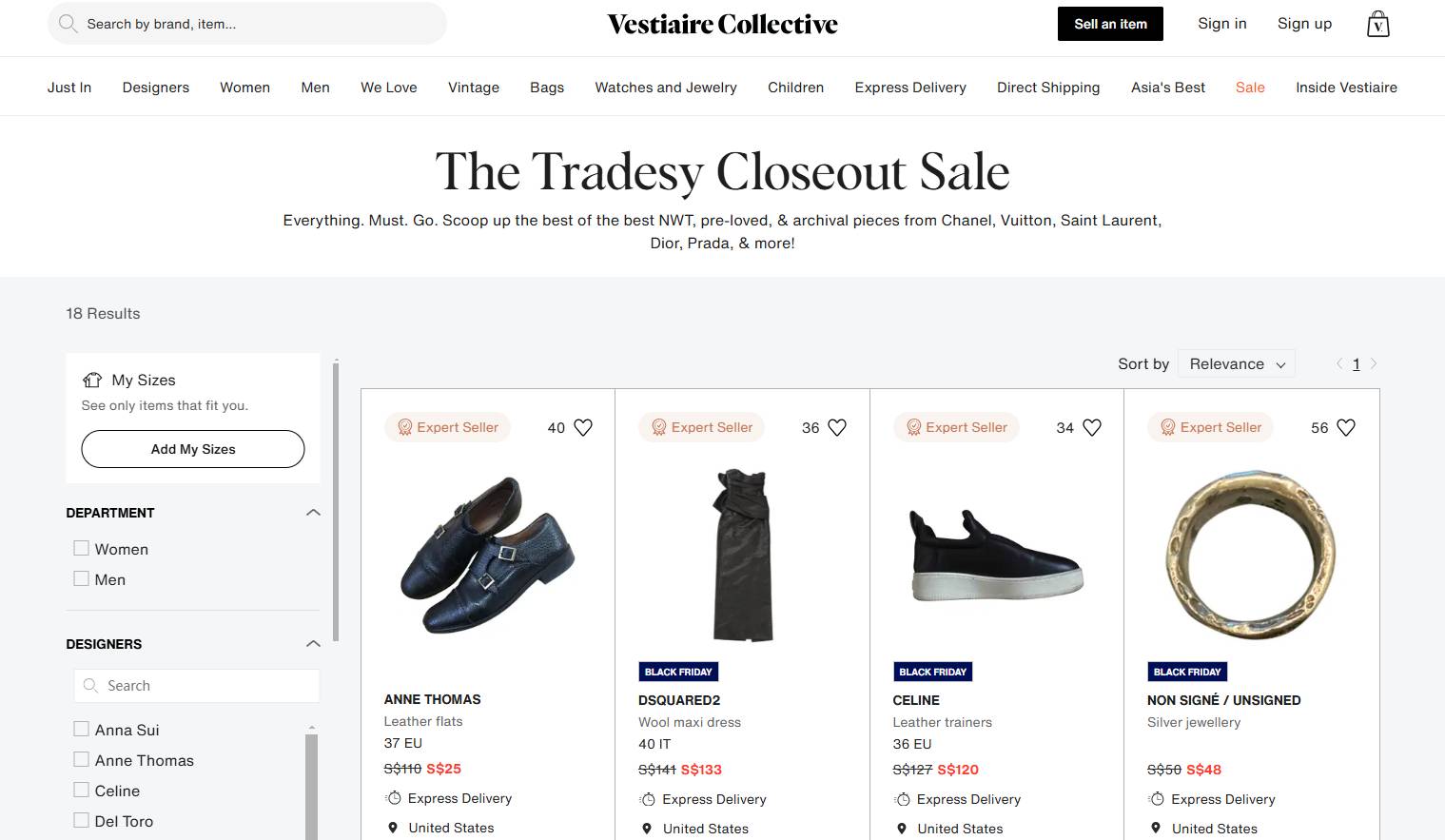Open the Sale menu item
The height and width of the screenshot is (840, 1445).
[1250, 88]
